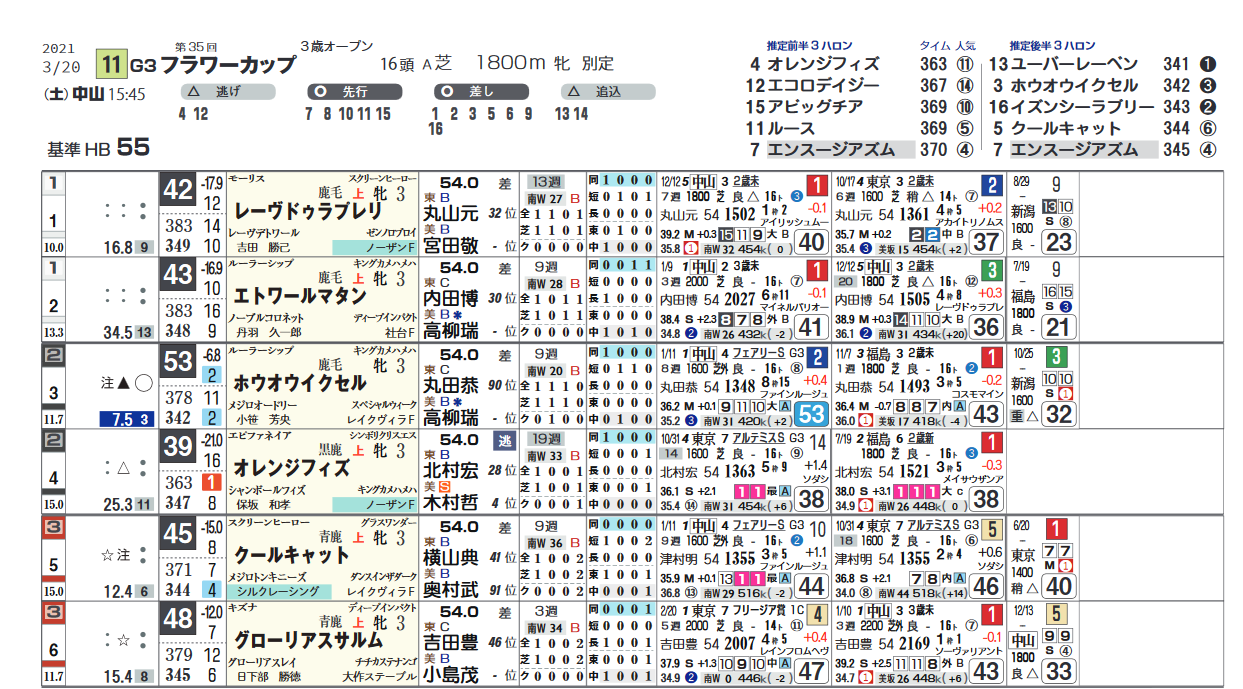Click horse name エトワールマタン in entry 2
Viewport: 1243px width, 689px height.
pos(300,297)
